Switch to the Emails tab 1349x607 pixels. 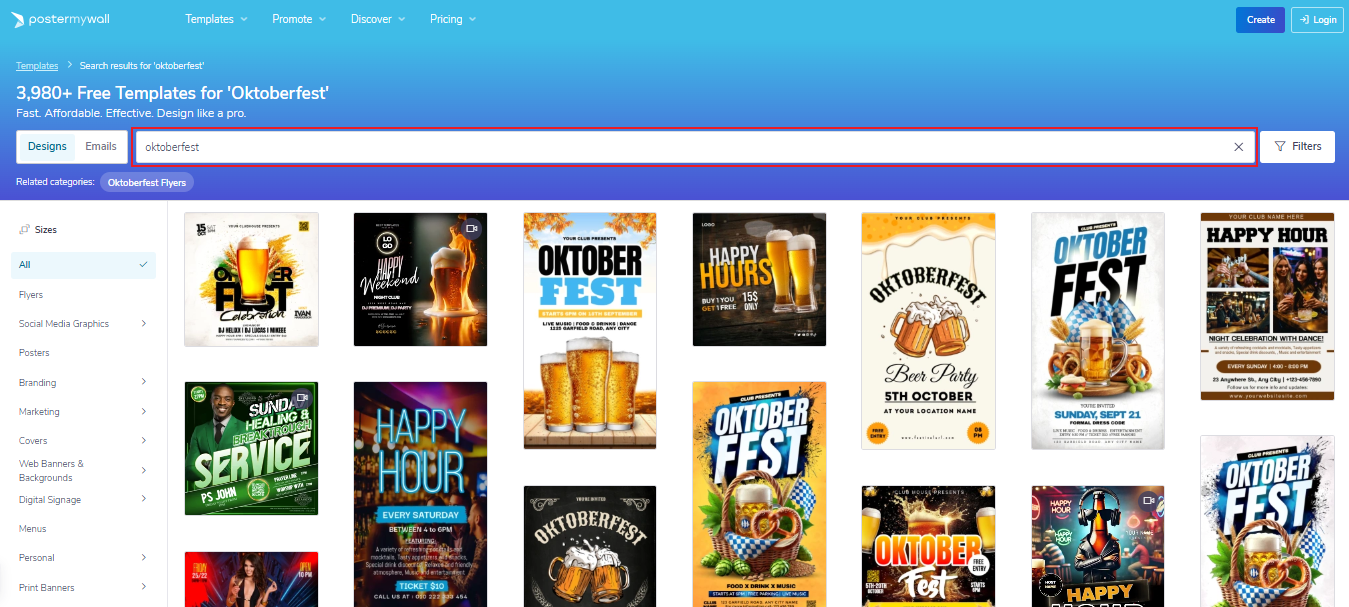[101, 146]
